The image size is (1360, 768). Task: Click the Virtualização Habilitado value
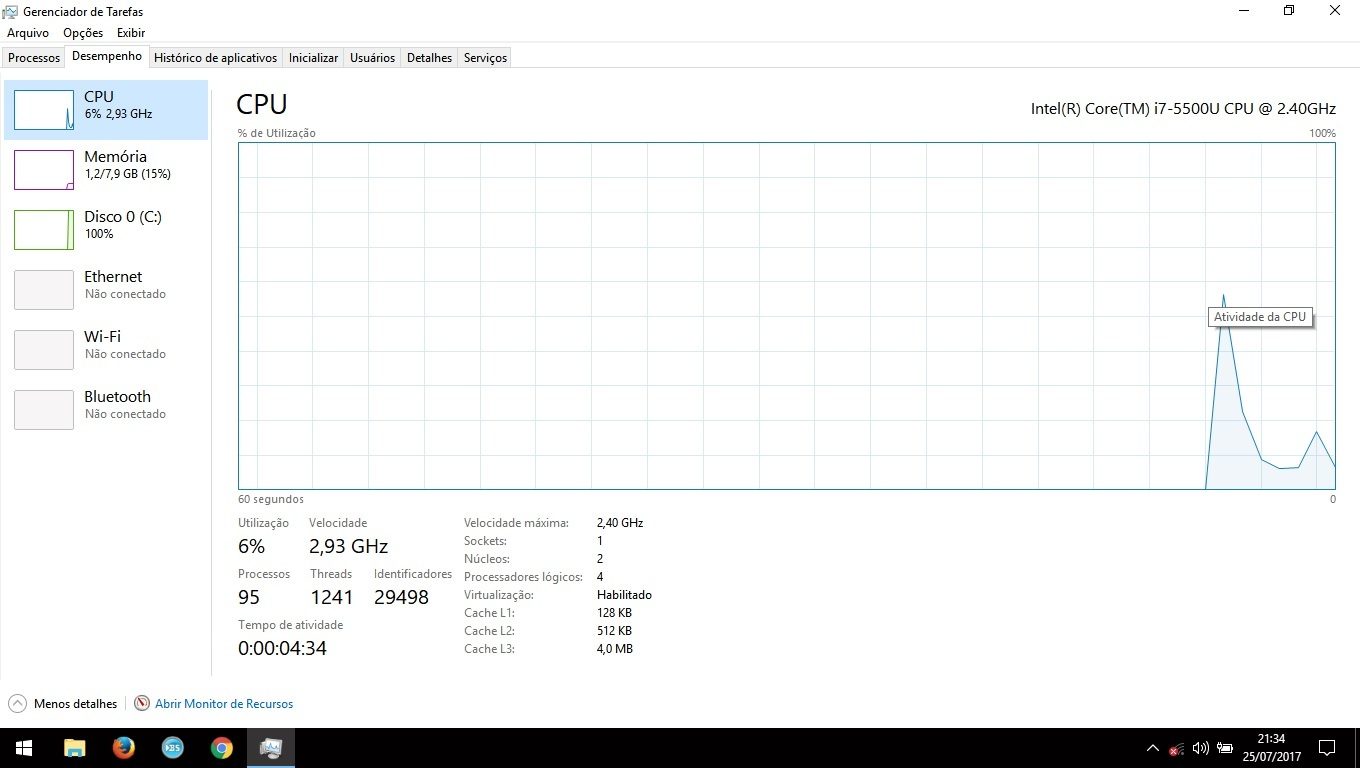tap(624, 595)
